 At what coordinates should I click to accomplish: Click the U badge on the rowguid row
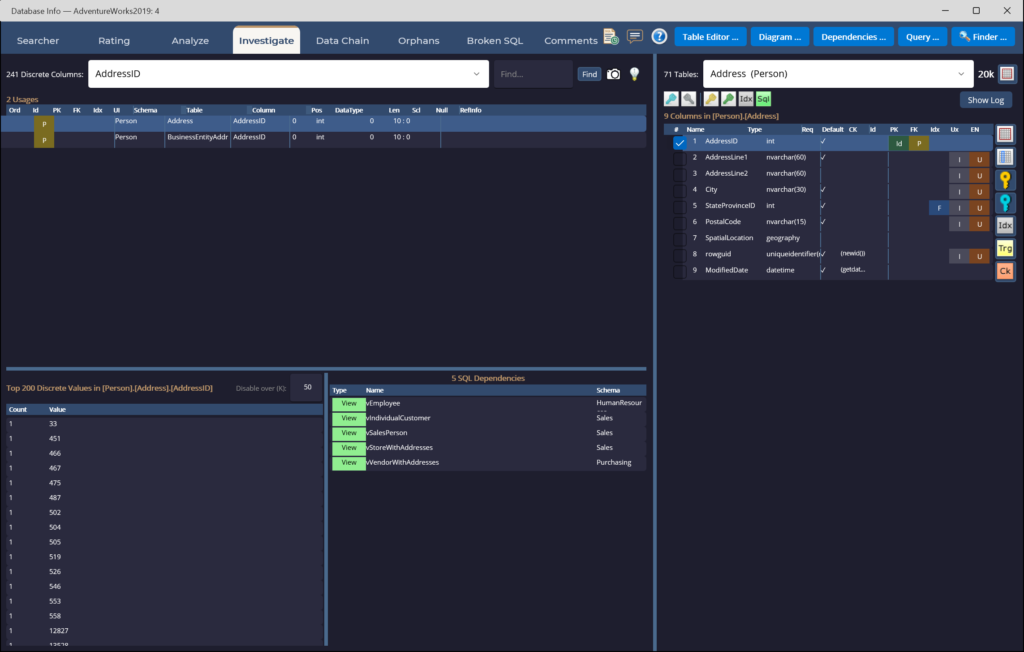coord(980,256)
